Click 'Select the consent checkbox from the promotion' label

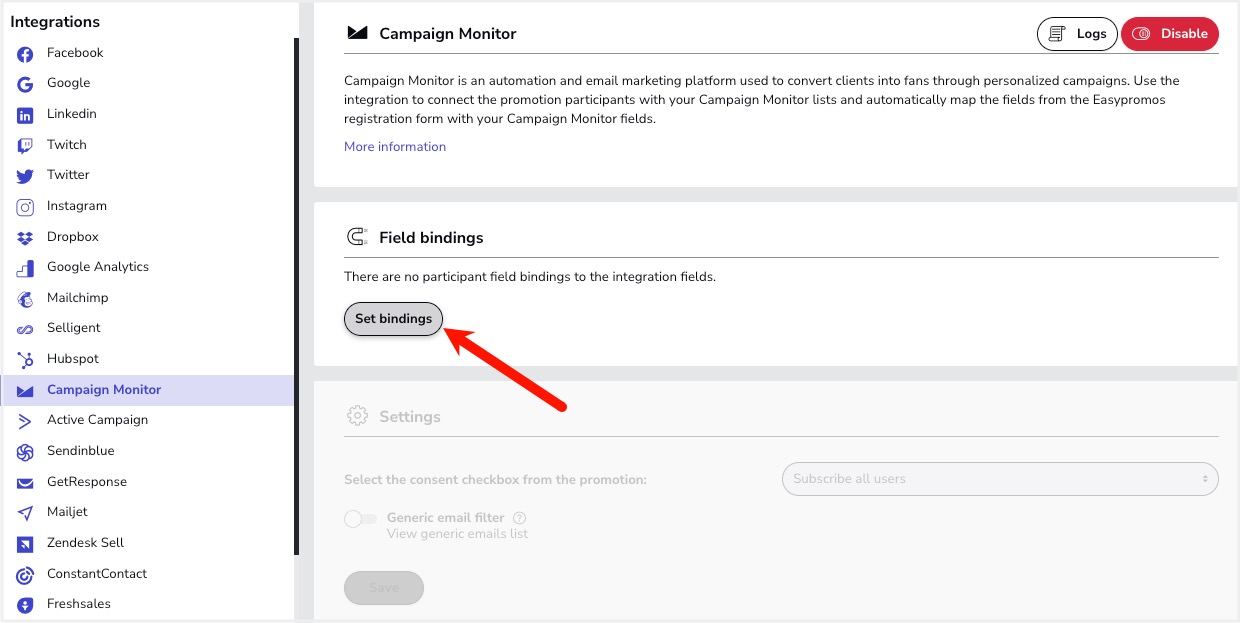[x=496, y=480]
